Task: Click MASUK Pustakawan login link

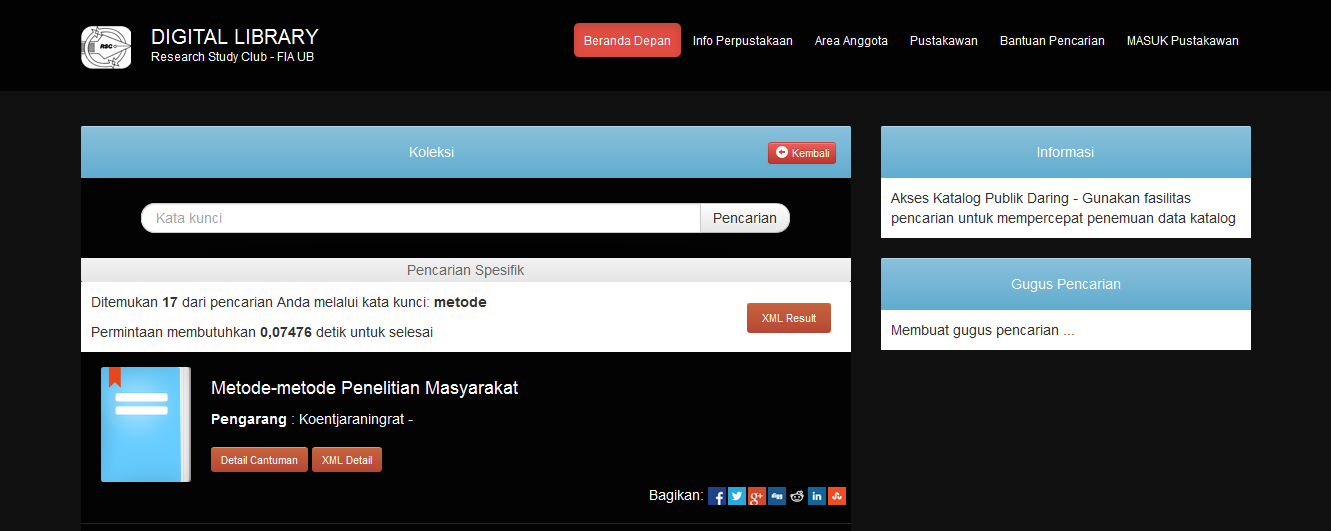Action: coord(1182,41)
